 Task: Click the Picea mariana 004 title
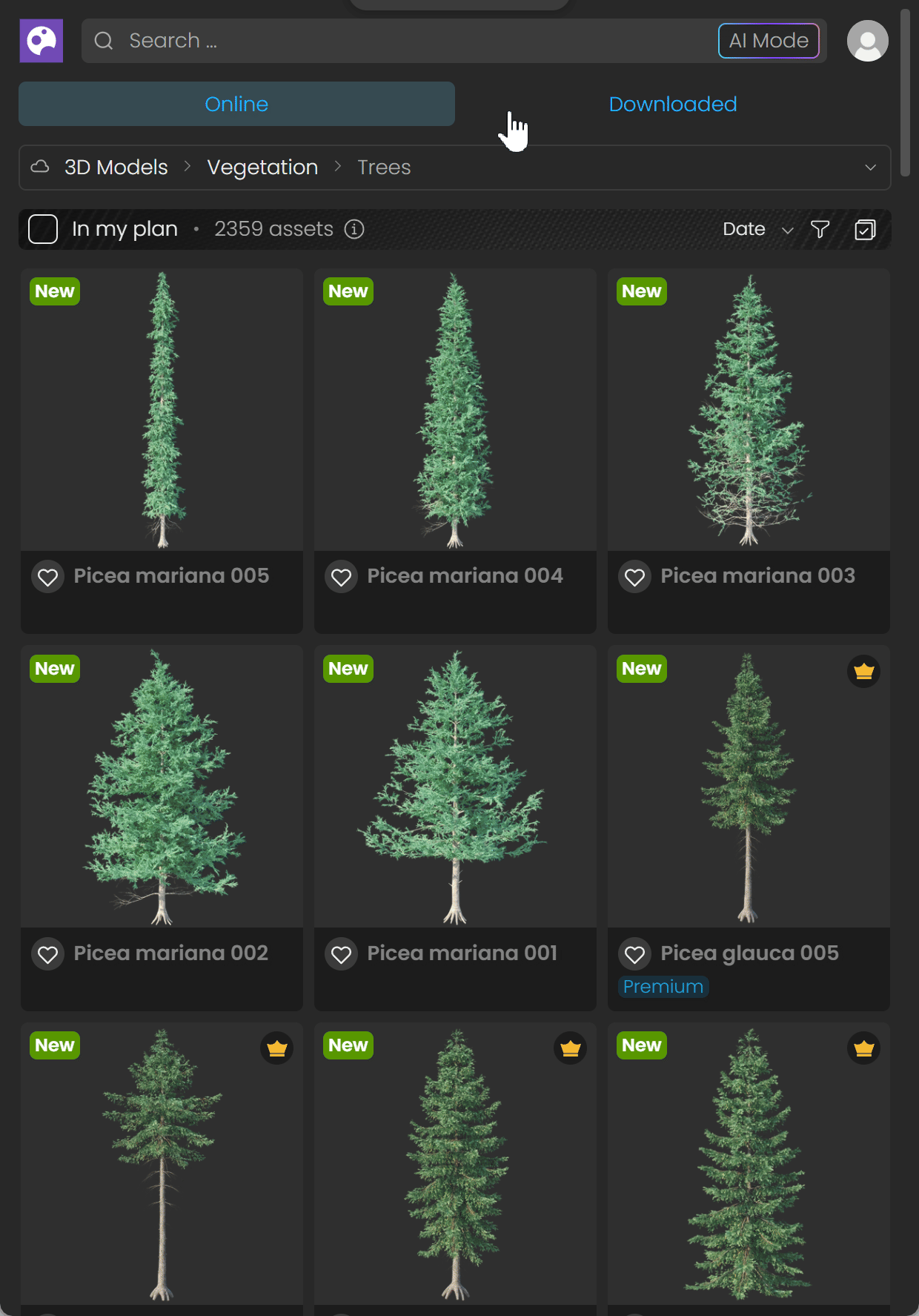click(x=465, y=576)
